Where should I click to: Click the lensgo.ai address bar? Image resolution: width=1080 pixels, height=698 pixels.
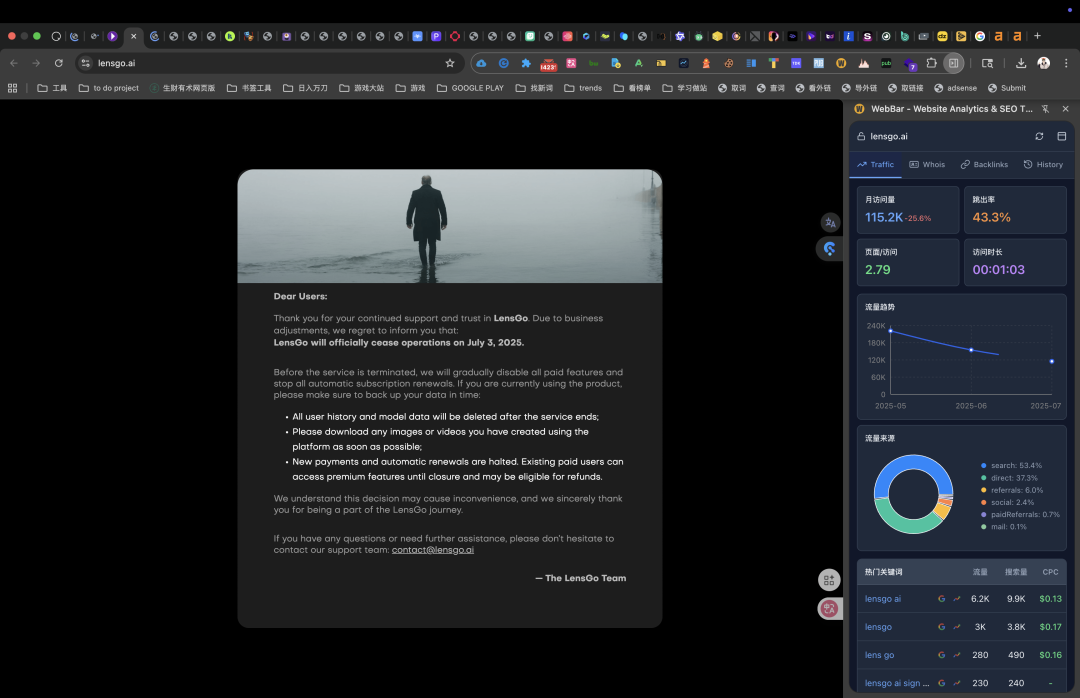(x=269, y=63)
